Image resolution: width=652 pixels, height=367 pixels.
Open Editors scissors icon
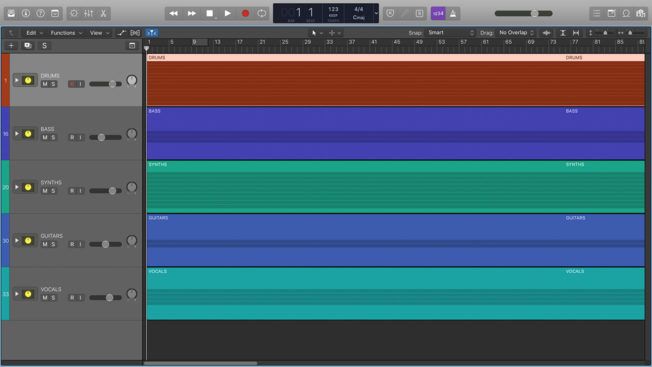(x=103, y=13)
